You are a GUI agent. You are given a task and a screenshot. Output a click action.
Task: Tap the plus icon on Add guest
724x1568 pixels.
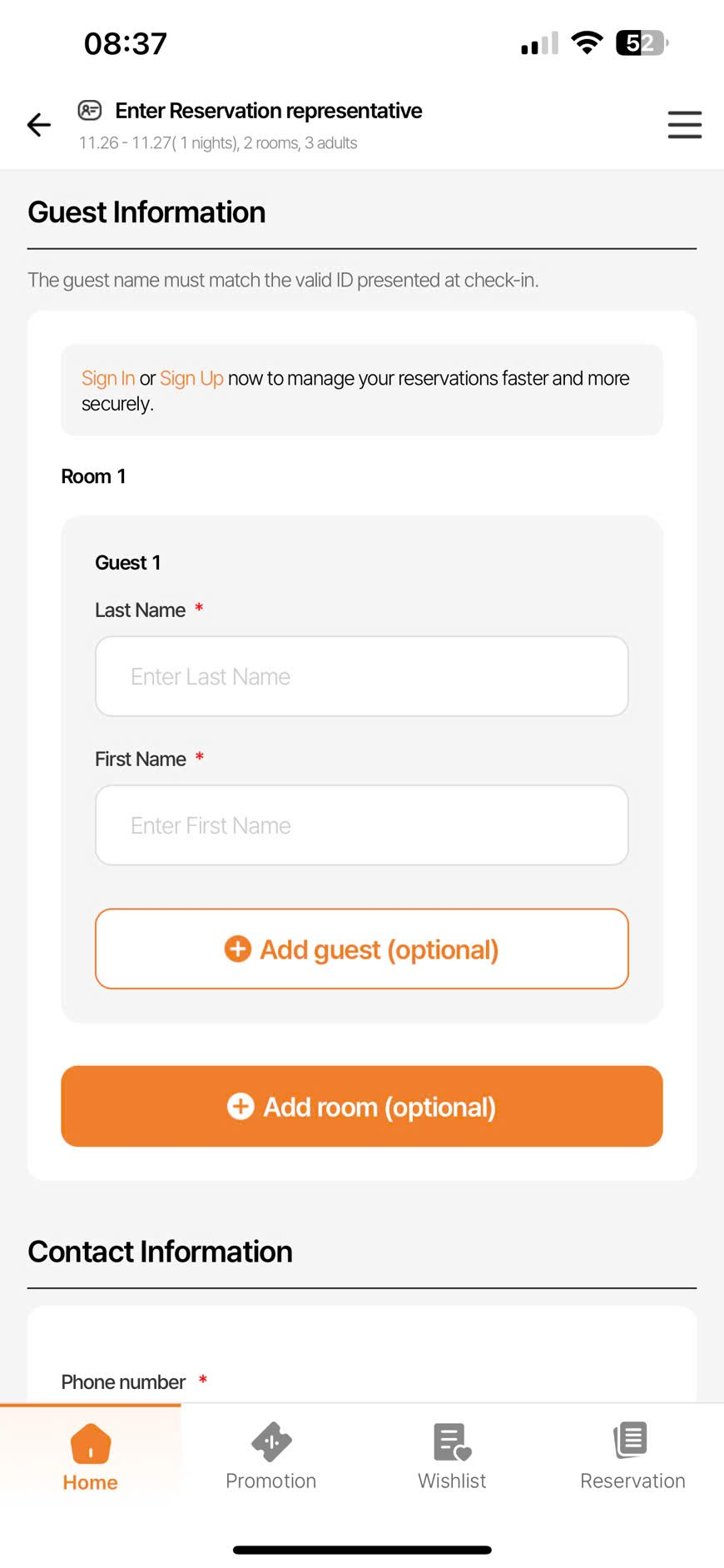238,948
